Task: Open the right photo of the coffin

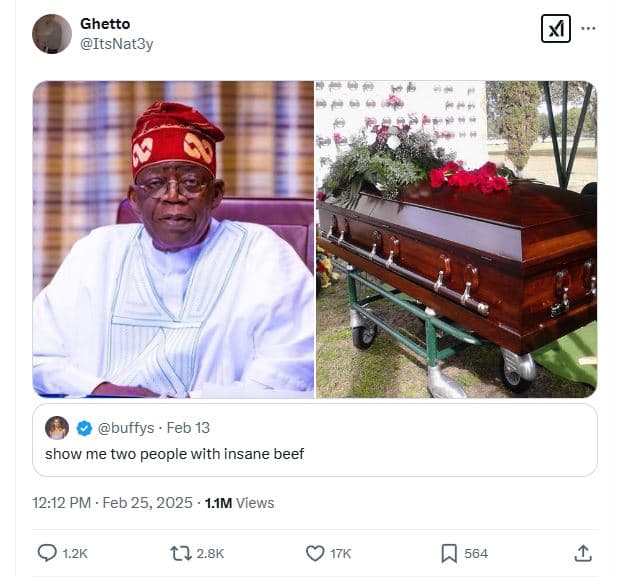Action: click(456, 239)
